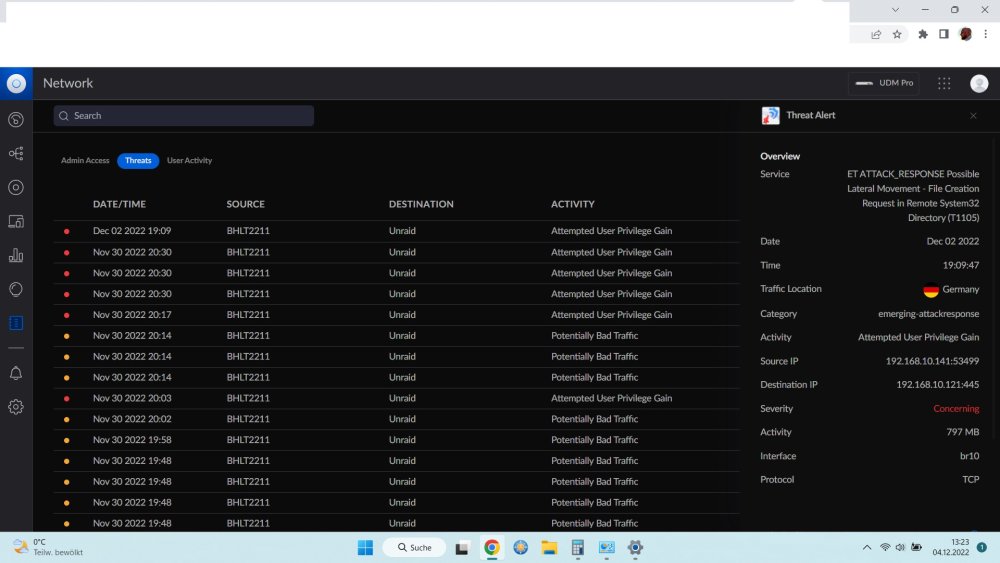
Task: Open the browser tab search chevron
Action: click(x=895, y=10)
